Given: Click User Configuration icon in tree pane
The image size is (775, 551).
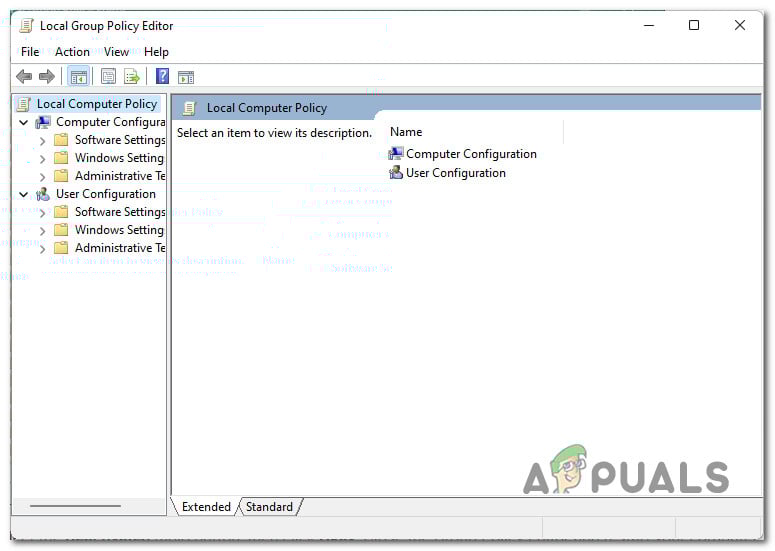Looking at the screenshot, I should pyautogui.click(x=43, y=194).
